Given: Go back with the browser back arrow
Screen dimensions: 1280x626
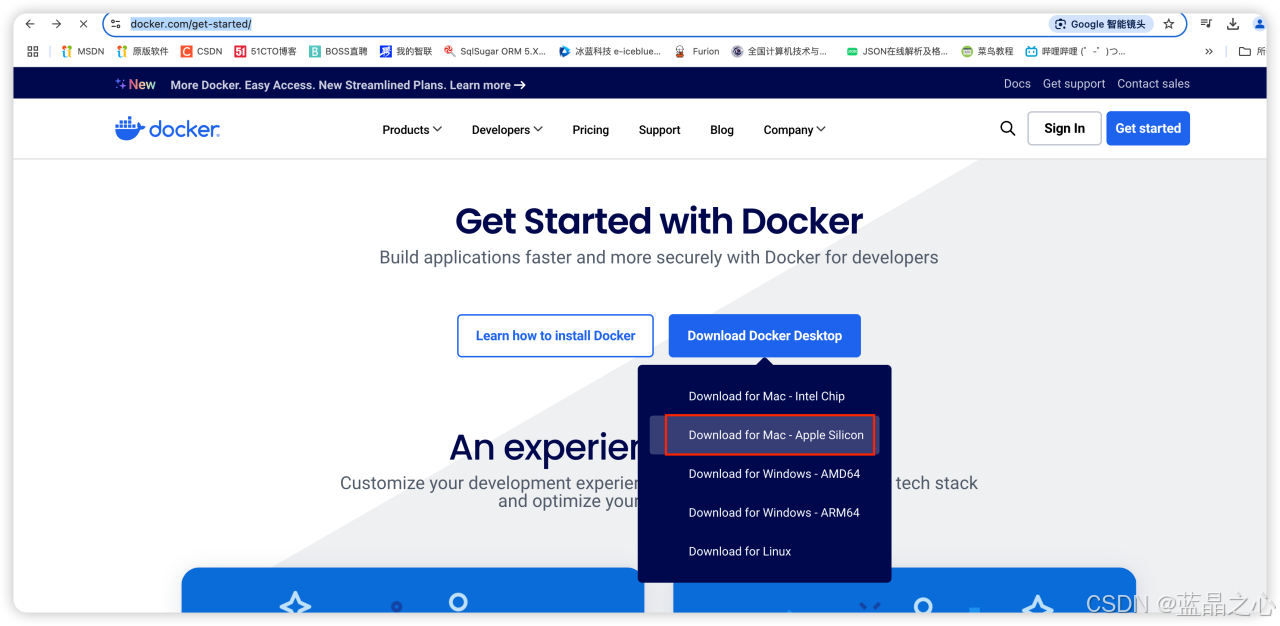Looking at the screenshot, I should point(30,24).
